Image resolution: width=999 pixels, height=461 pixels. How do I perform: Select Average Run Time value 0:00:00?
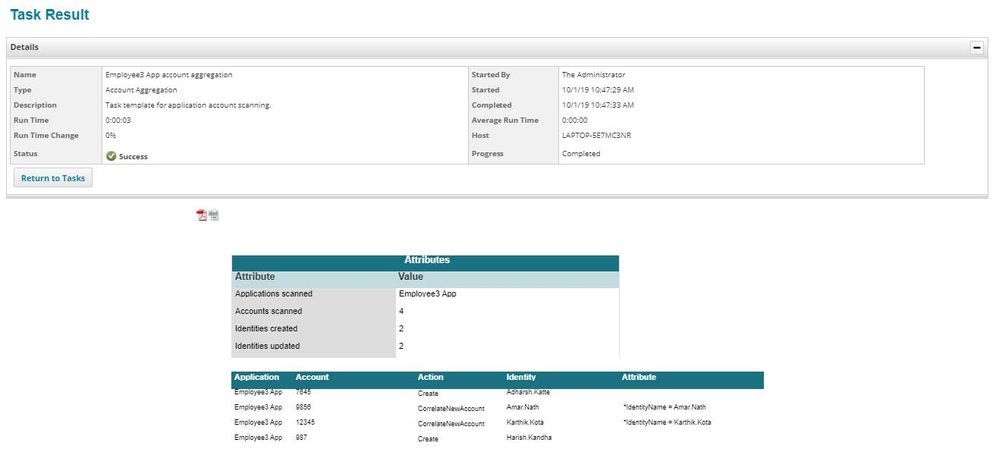coord(575,120)
